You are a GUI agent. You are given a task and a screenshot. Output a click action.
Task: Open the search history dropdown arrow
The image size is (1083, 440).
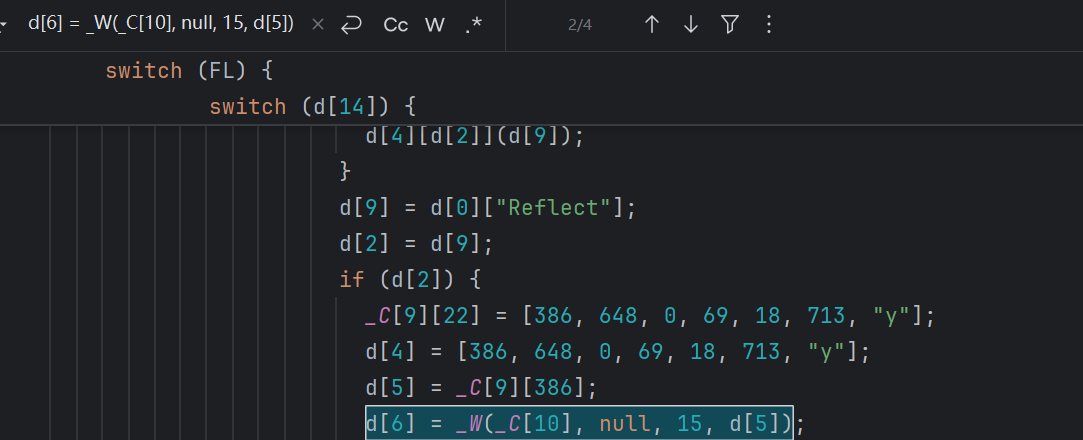click(x=3, y=25)
